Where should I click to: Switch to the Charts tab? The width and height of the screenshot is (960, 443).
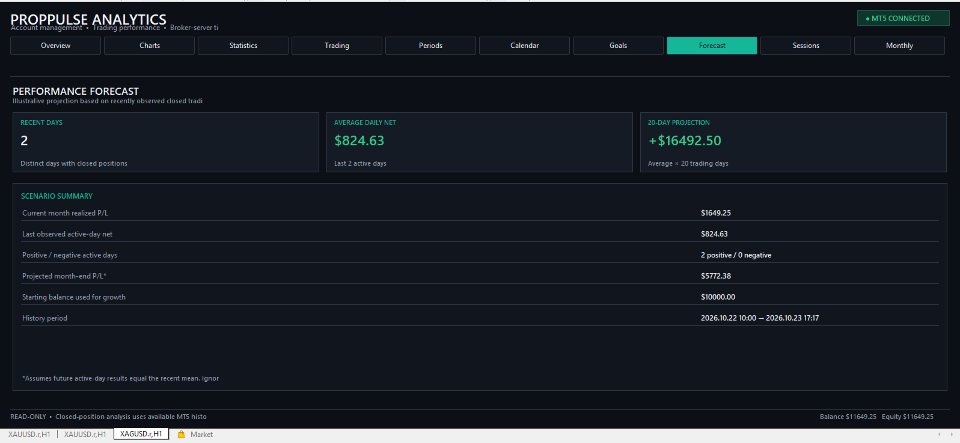pyautogui.click(x=149, y=45)
